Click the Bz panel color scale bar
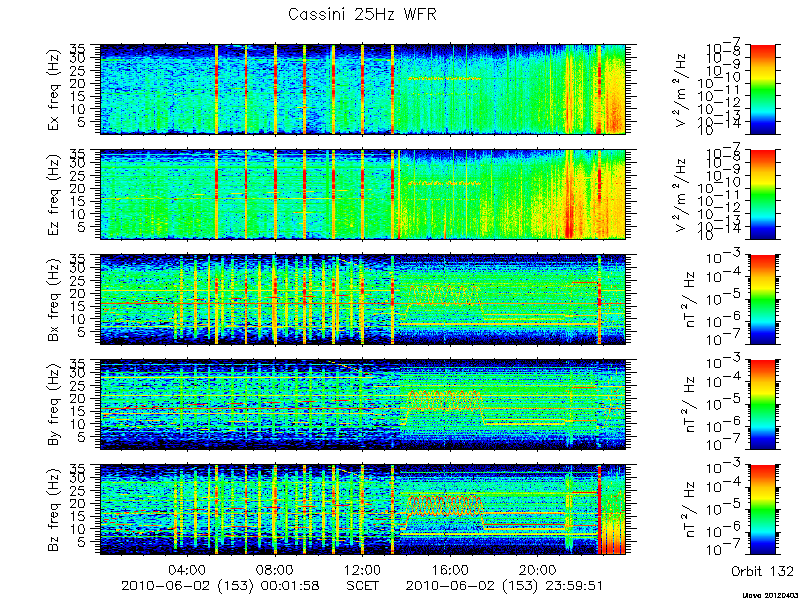 pos(762,510)
